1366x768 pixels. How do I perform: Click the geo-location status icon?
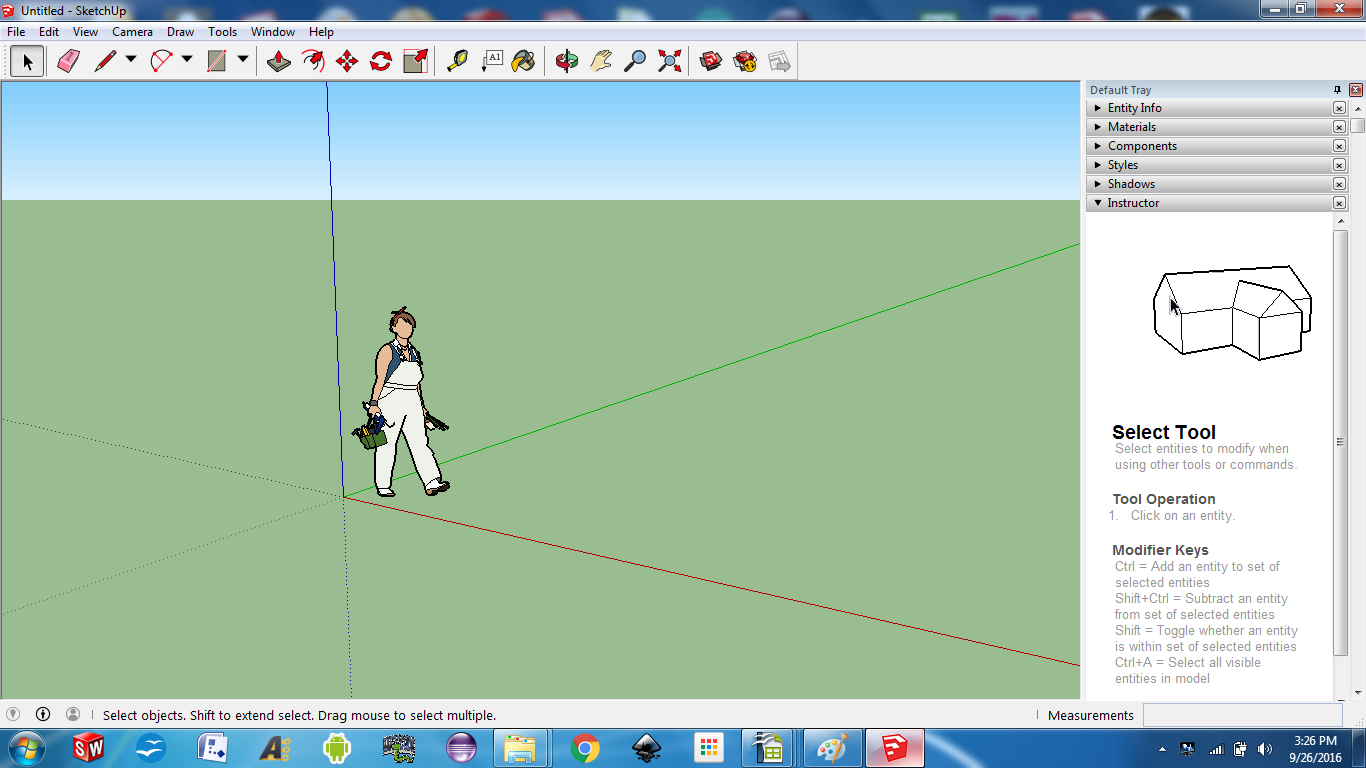(x=13, y=715)
